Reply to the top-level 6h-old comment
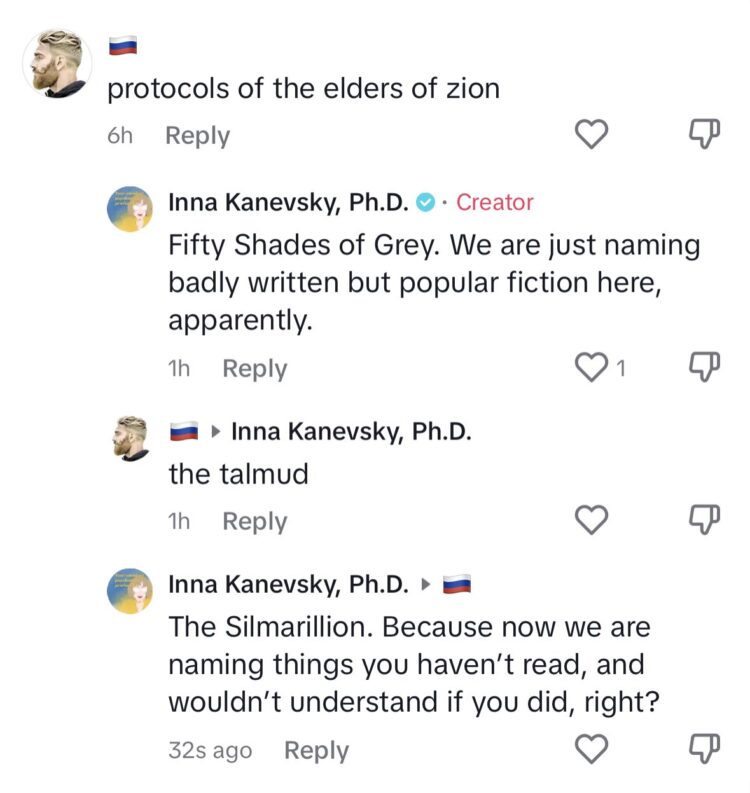The height and width of the screenshot is (793, 750). 197,136
